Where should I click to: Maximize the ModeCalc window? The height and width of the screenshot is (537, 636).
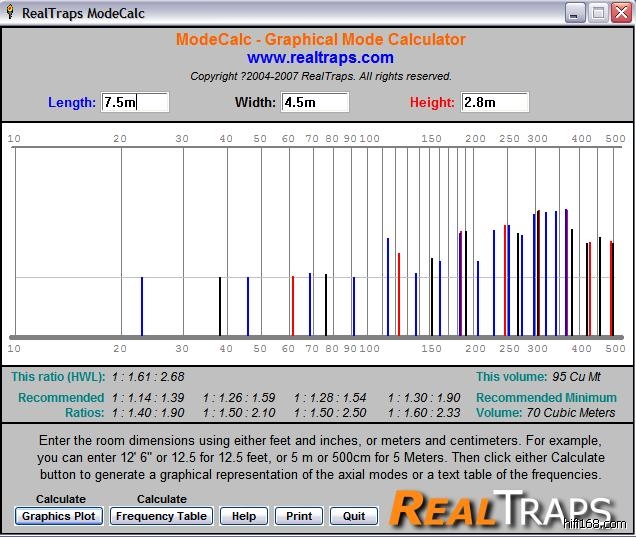click(598, 12)
